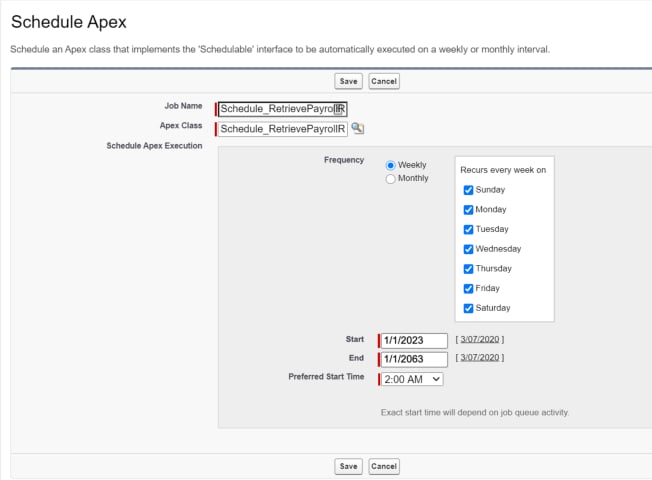Click the Frequency label
Image resolution: width=652 pixels, height=480 pixels.
pos(344,160)
